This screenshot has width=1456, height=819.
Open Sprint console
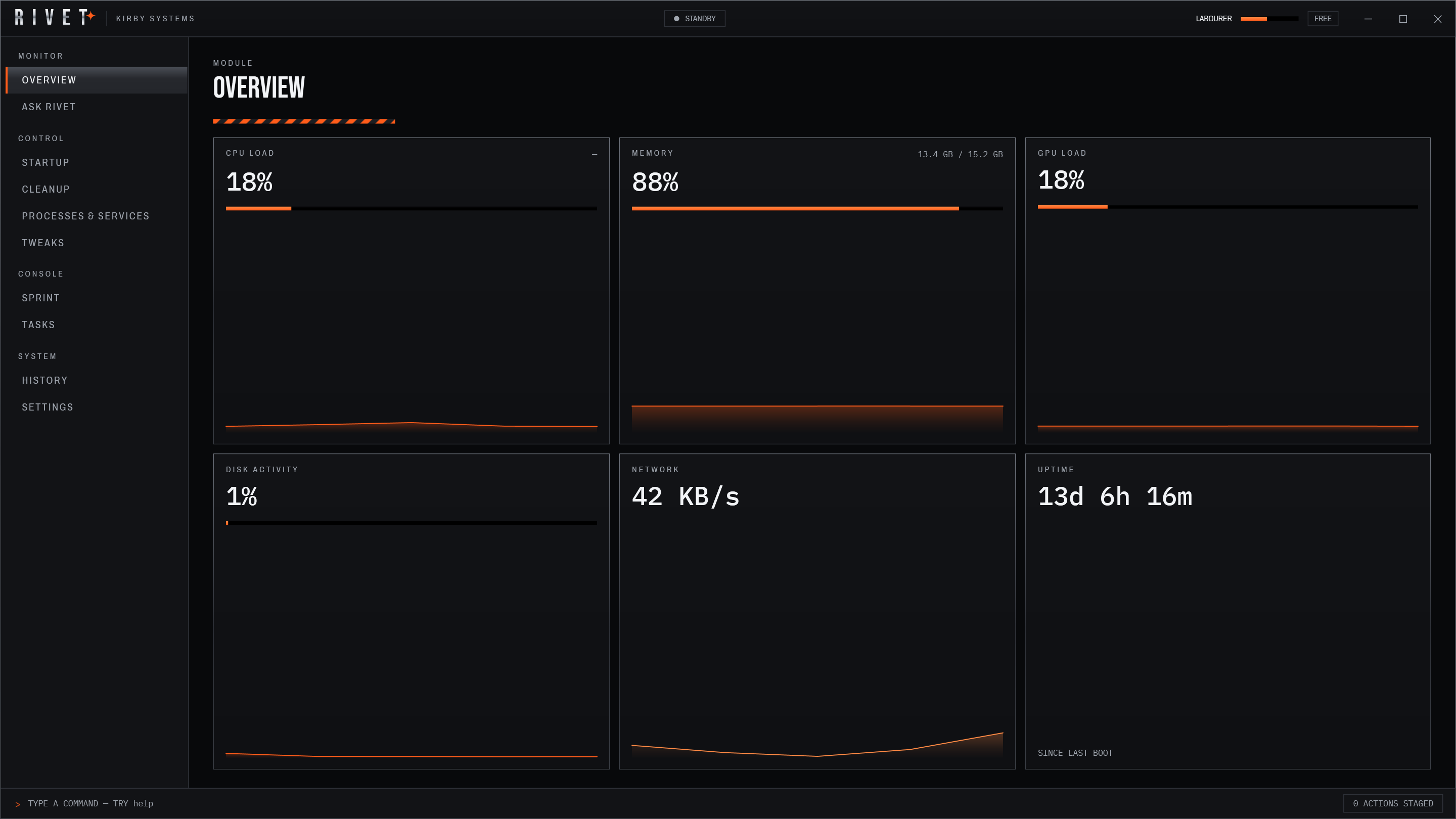97,298
